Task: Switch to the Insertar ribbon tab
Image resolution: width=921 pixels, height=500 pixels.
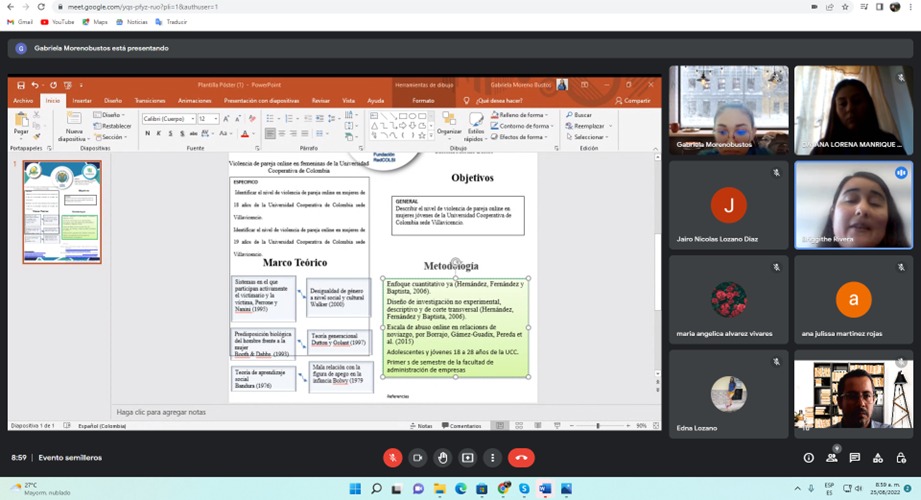Action: [x=82, y=100]
